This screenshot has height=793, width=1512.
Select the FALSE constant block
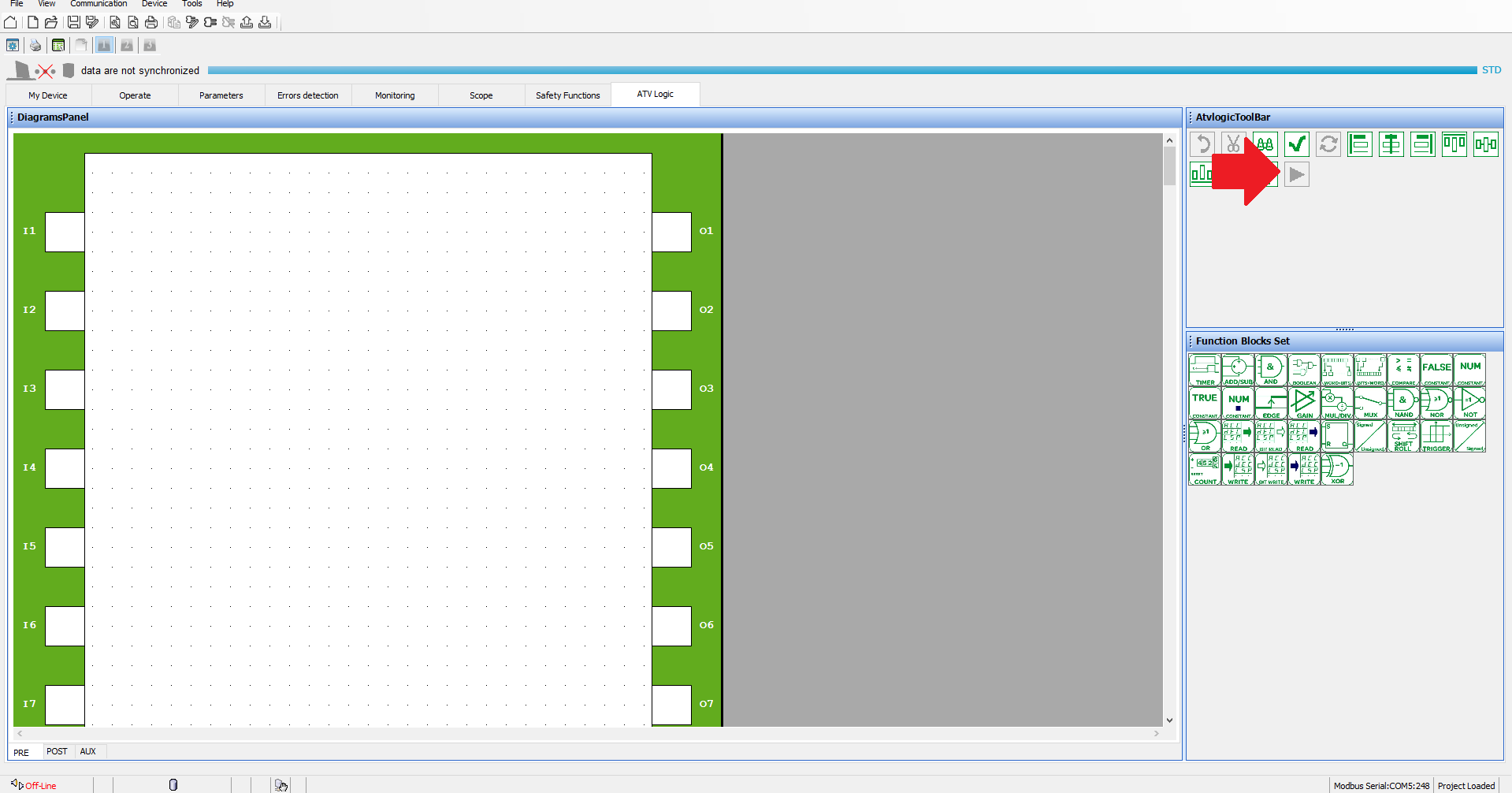click(x=1436, y=370)
